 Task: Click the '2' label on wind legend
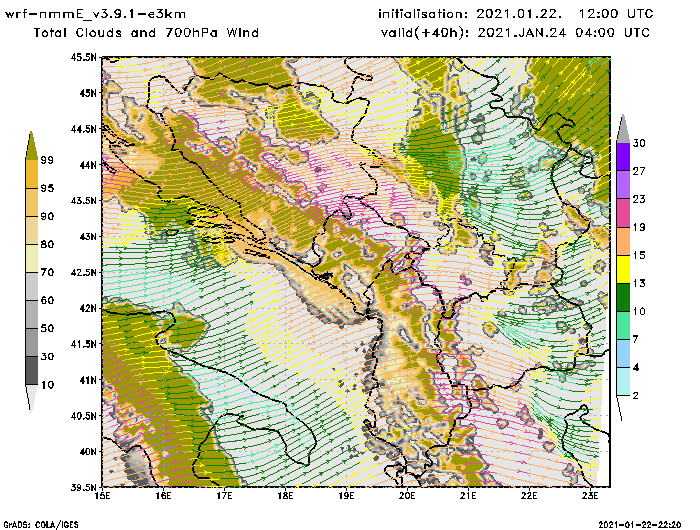636,396
